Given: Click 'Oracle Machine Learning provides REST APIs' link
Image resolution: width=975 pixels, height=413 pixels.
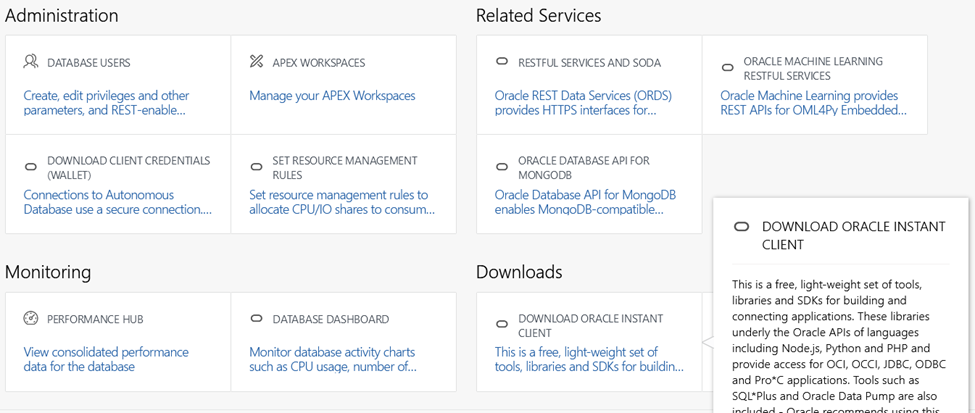Looking at the screenshot, I should tap(813, 103).
